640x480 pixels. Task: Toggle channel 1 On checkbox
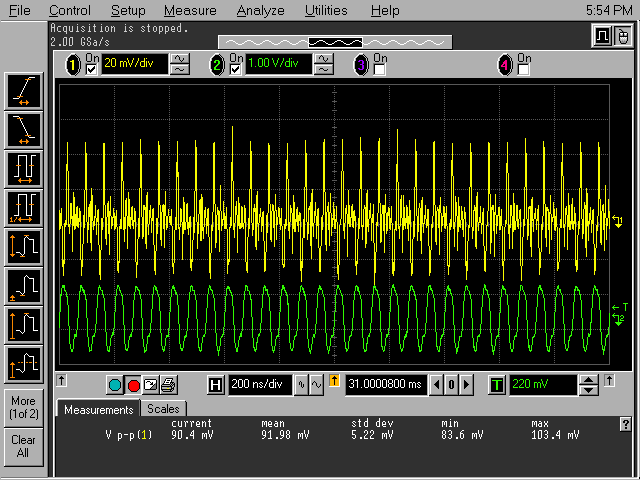(x=93, y=70)
